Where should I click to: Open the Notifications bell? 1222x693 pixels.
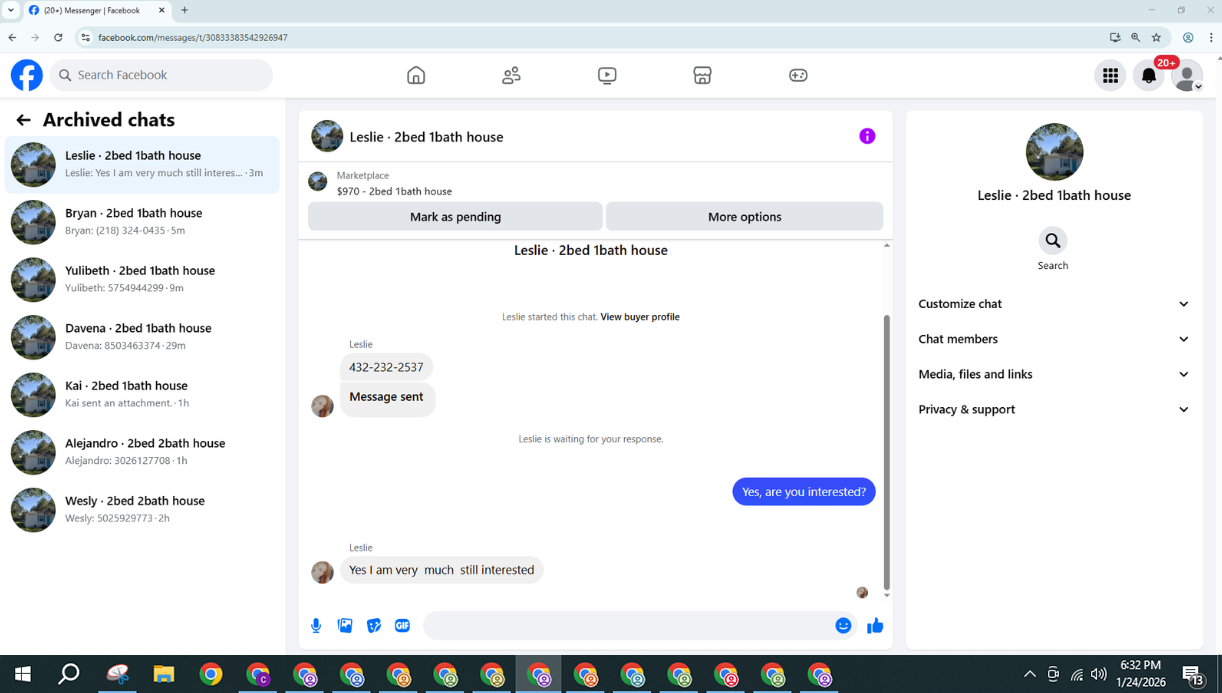(x=1149, y=75)
